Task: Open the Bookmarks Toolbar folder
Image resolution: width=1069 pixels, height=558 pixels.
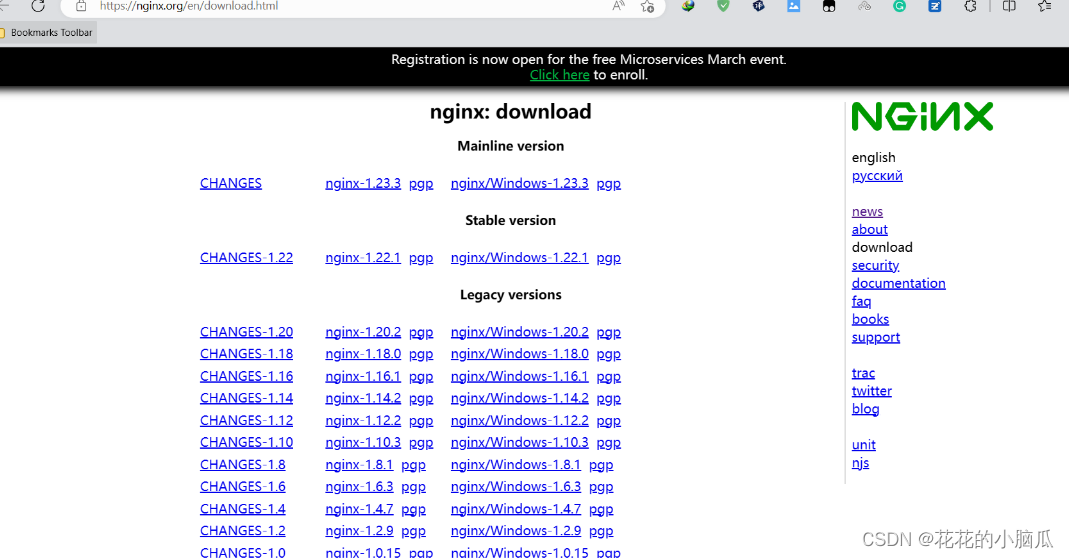Action: (47, 33)
